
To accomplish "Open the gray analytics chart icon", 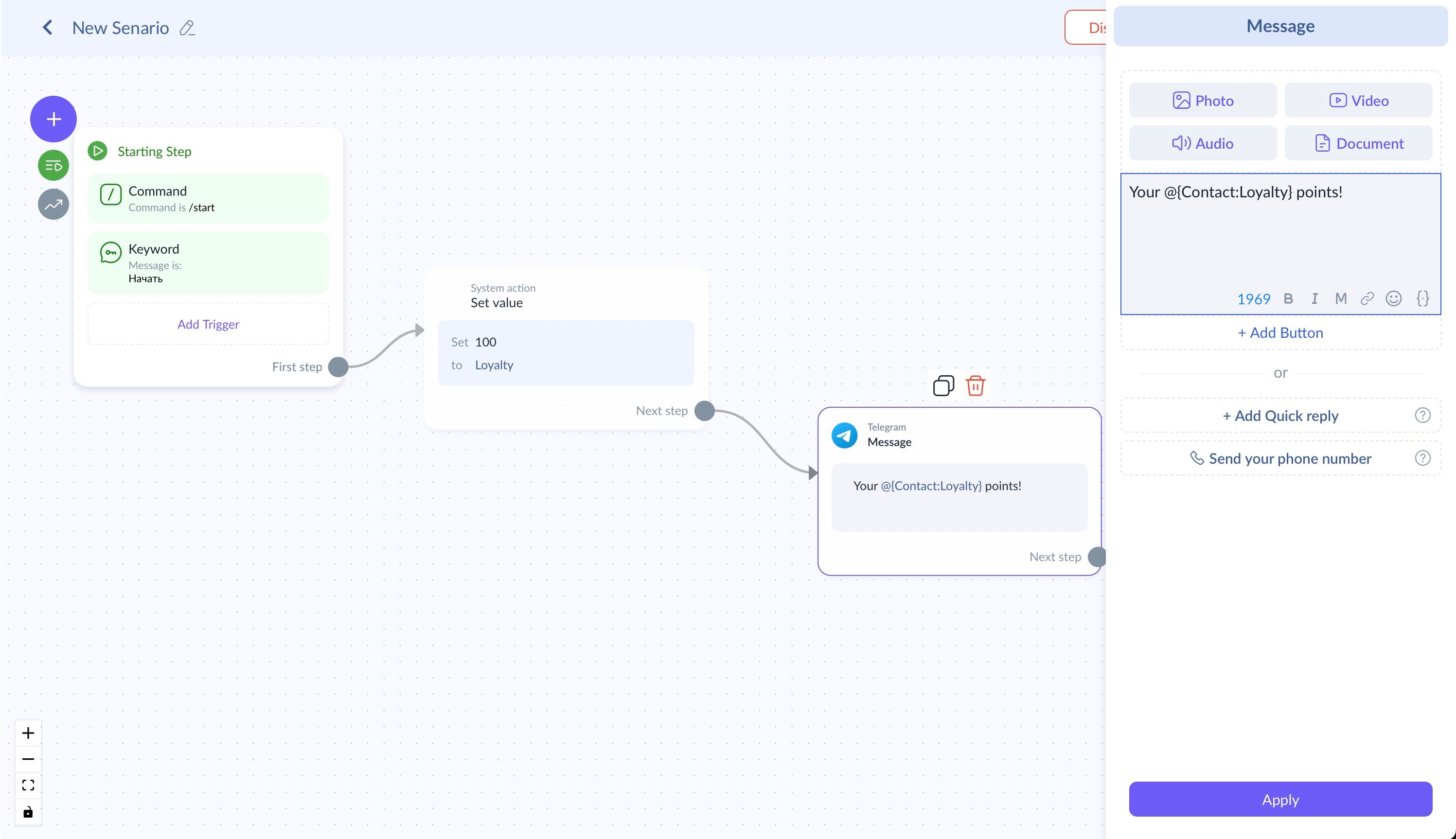I will point(53,205).
